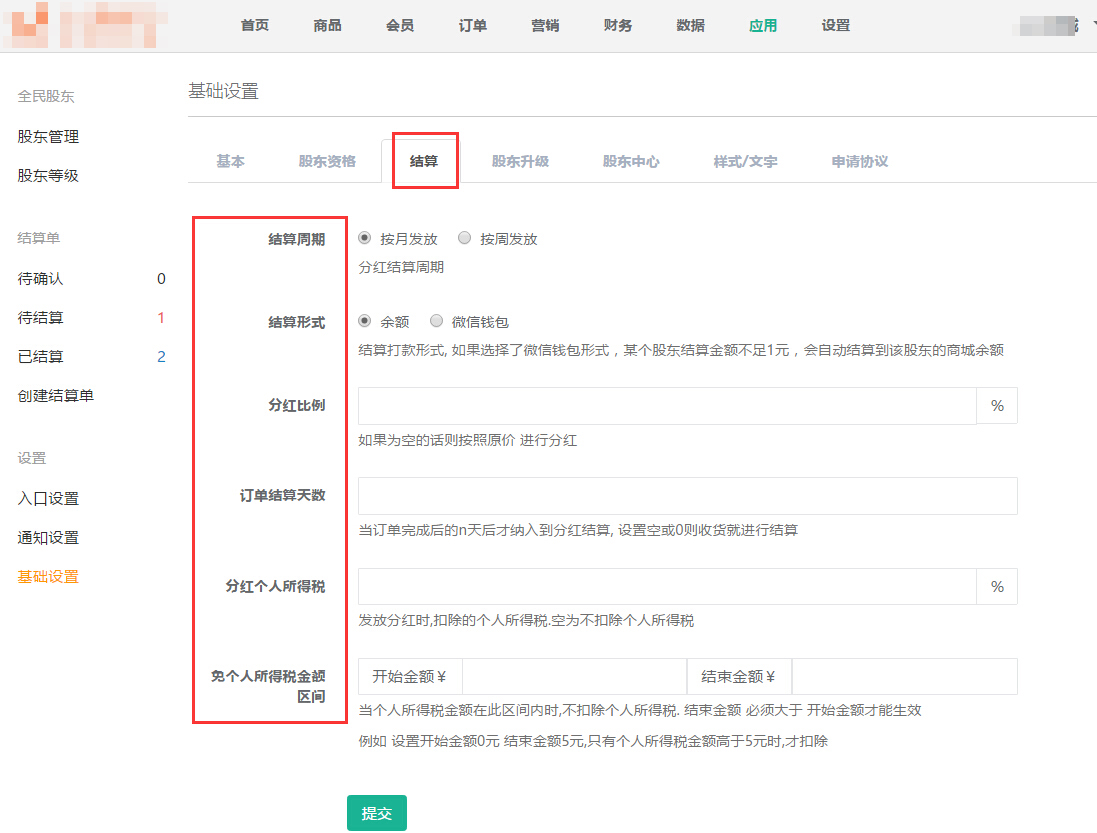This screenshot has width=1097, height=833.
Task: Open 待结算 settlement list
Action: click(x=41, y=318)
